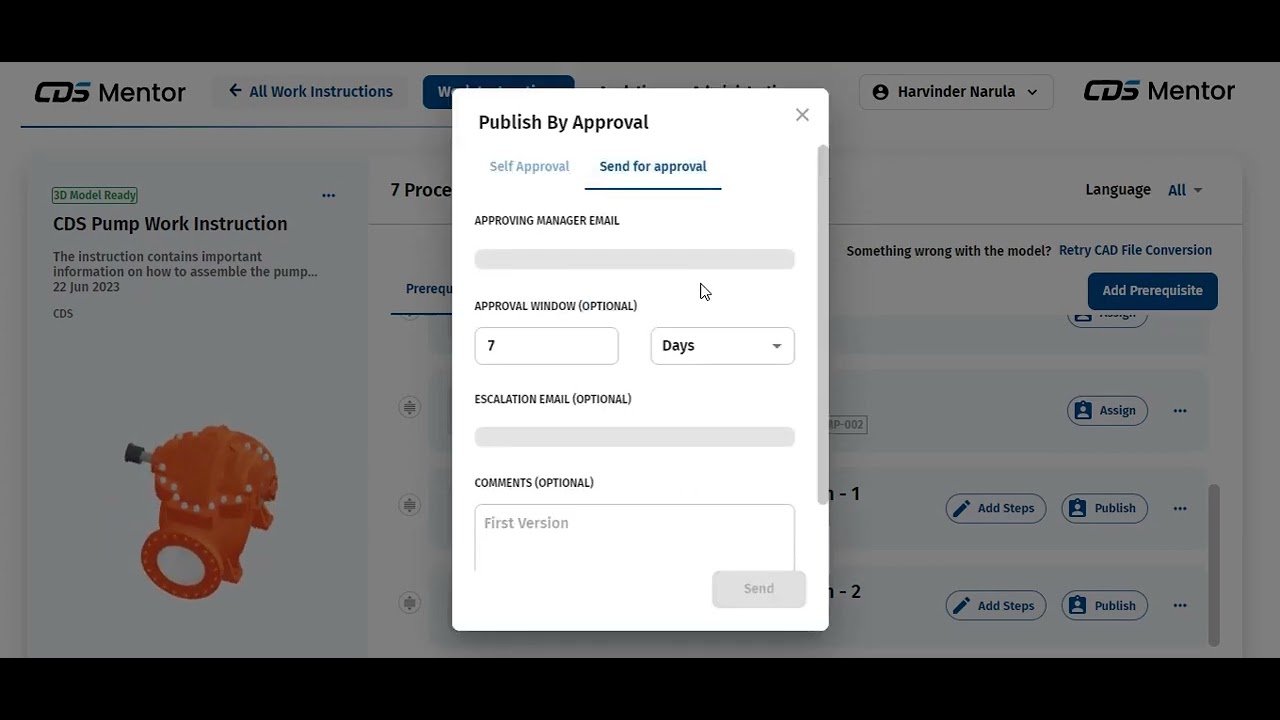The height and width of the screenshot is (720, 1280).
Task: Open three-dot menu in the '- 1' row
Action: pyautogui.click(x=1180, y=508)
